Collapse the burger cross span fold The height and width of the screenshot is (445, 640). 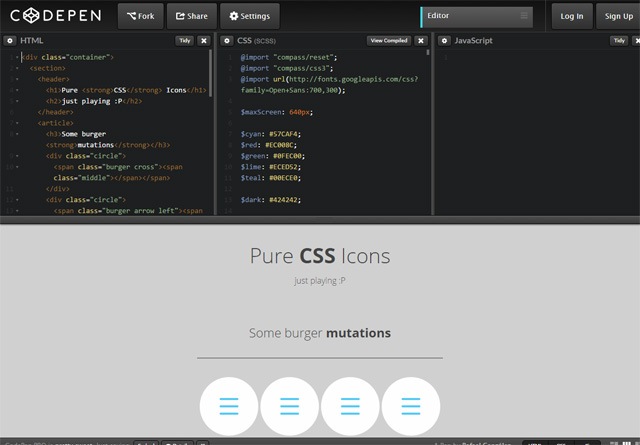17,167
